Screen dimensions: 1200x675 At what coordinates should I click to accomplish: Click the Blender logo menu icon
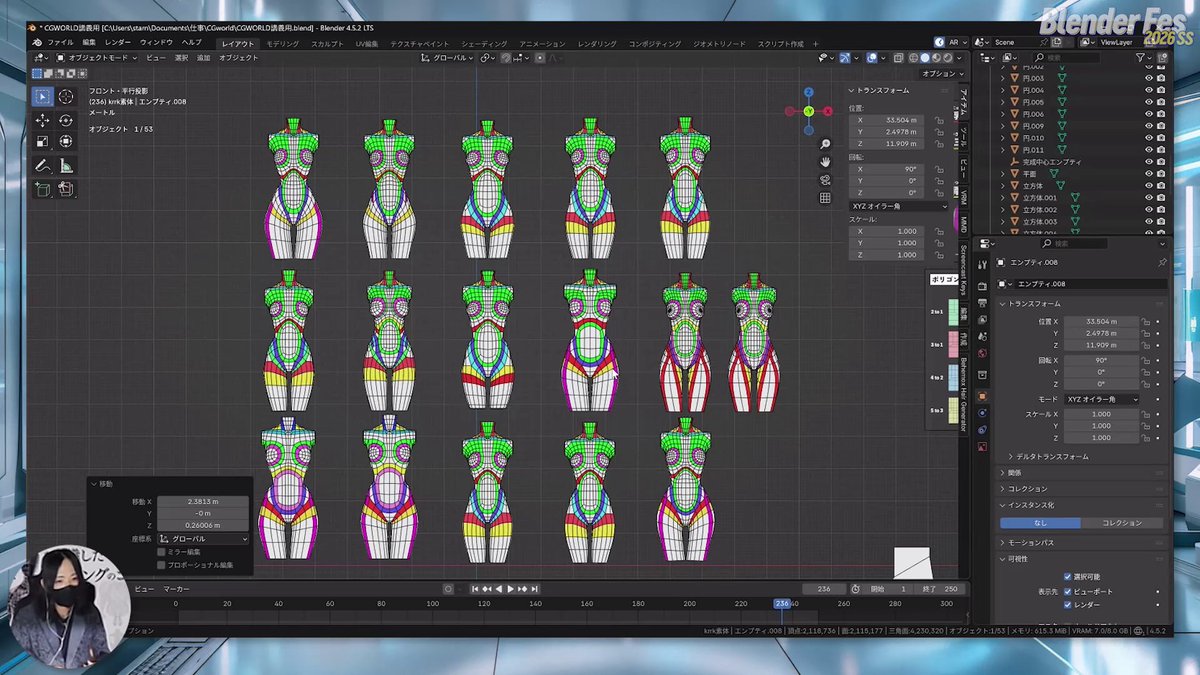[x=36, y=43]
